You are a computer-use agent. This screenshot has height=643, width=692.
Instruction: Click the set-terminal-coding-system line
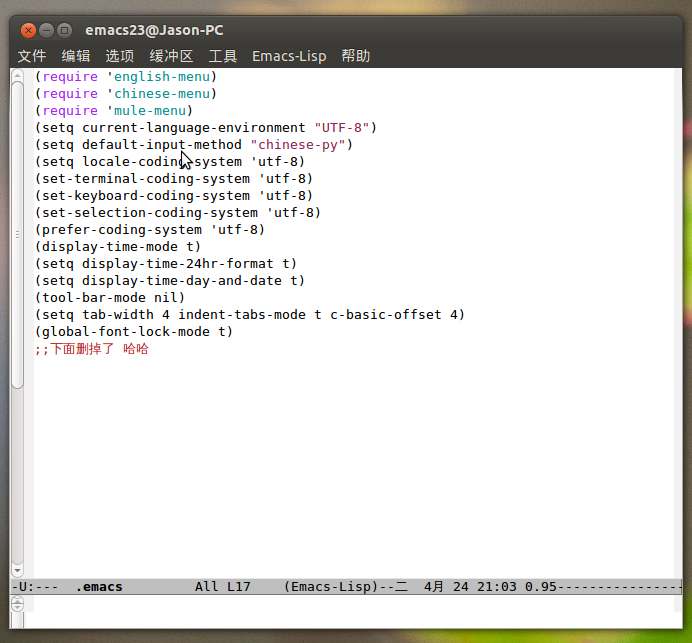(174, 179)
